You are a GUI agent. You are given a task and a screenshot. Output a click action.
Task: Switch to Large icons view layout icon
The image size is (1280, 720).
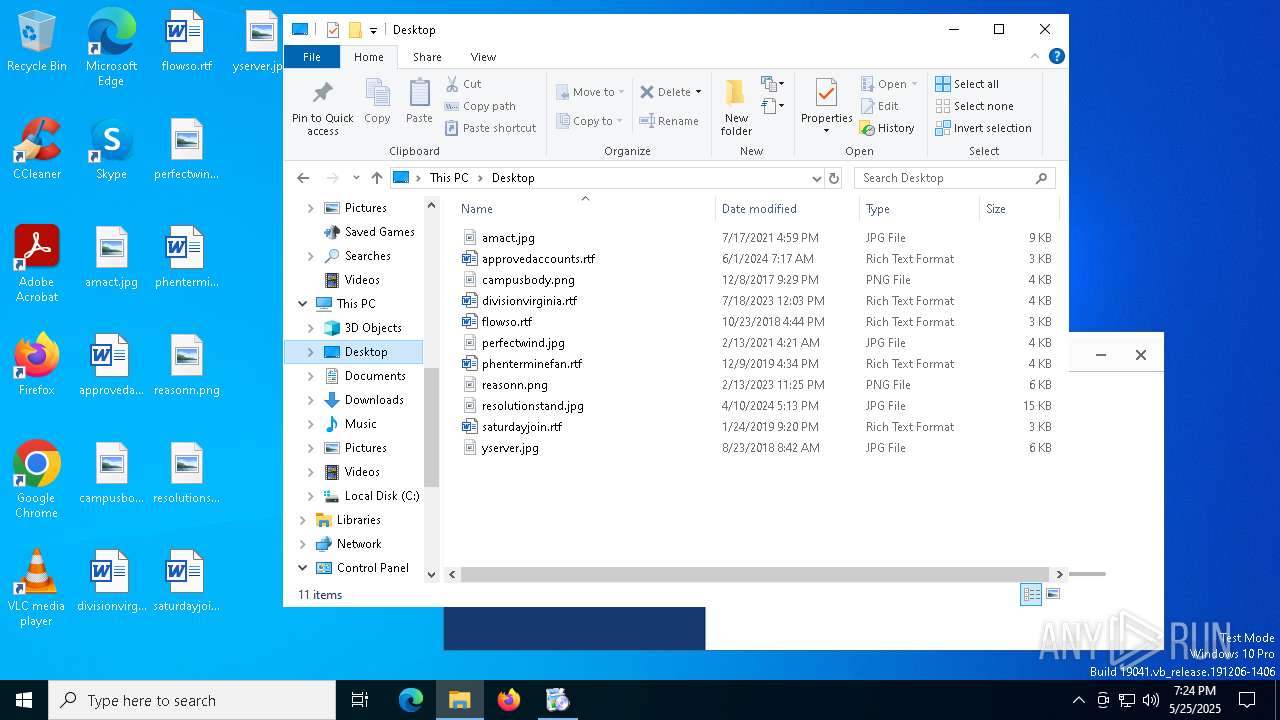[x=1052, y=594]
